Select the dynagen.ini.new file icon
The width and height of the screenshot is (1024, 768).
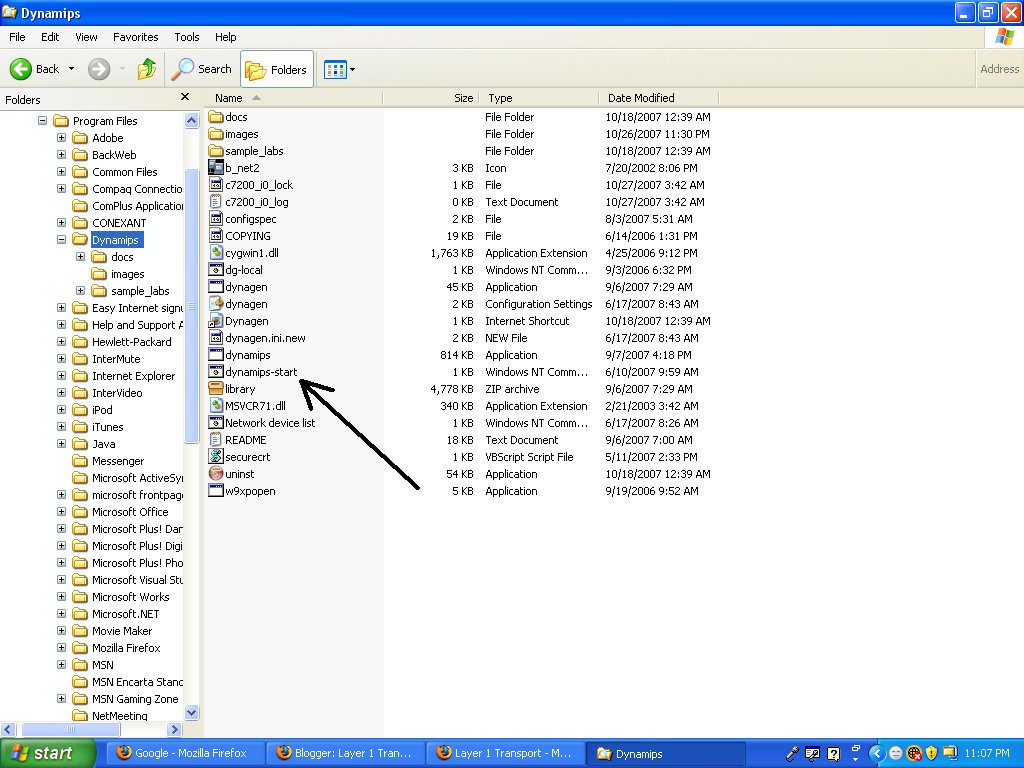click(216, 338)
